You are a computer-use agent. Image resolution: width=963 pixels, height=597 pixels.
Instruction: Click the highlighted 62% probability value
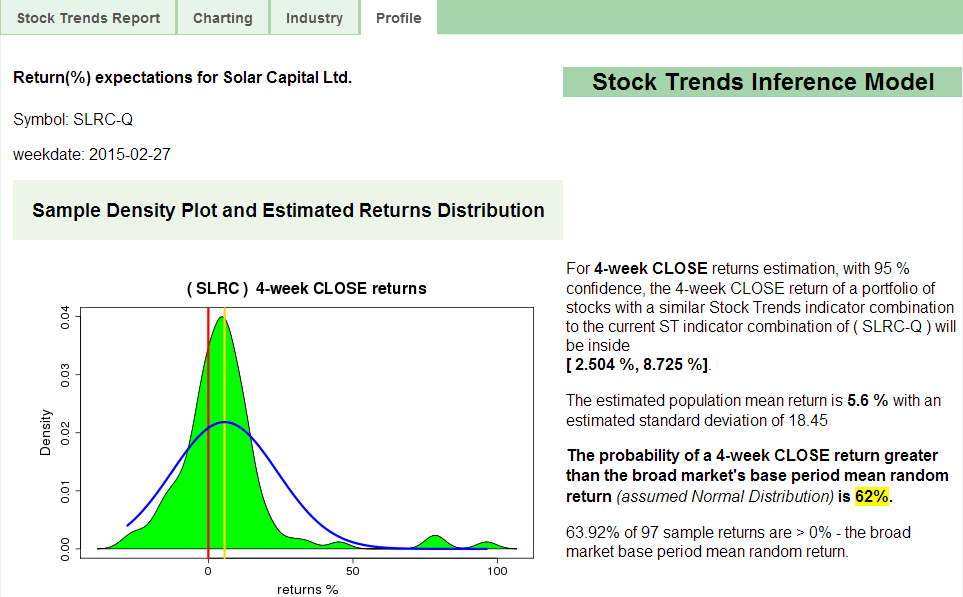pyautogui.click(x=871, y=496)
